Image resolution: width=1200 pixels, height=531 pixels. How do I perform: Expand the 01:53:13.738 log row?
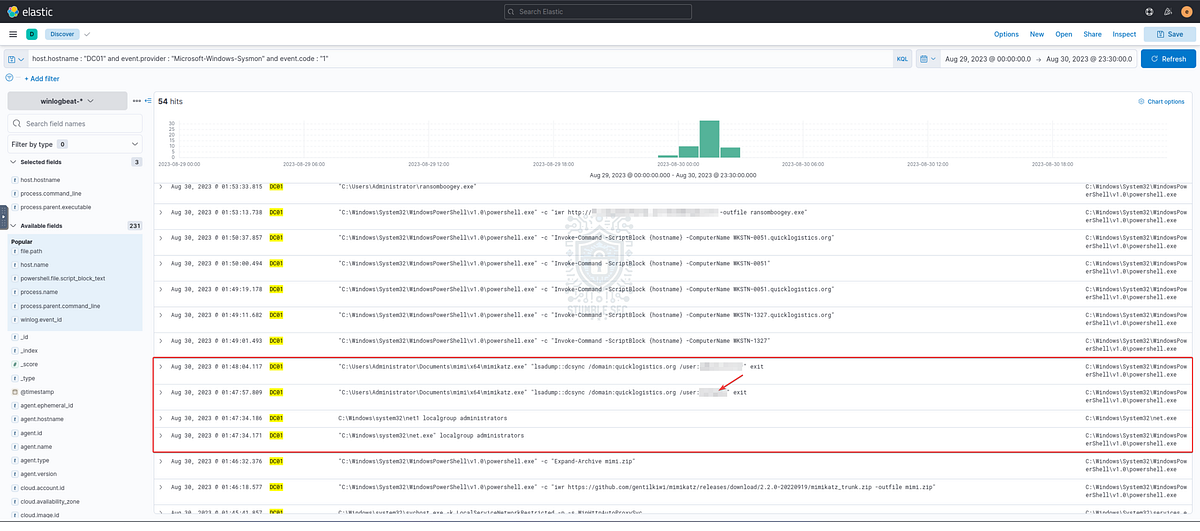[x=161, y=213]
